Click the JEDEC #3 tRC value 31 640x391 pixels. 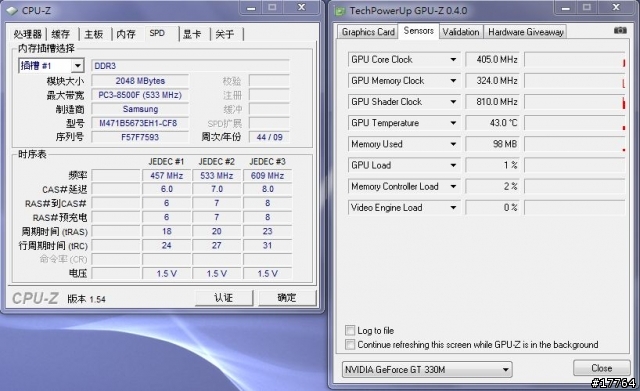point(267,246)
